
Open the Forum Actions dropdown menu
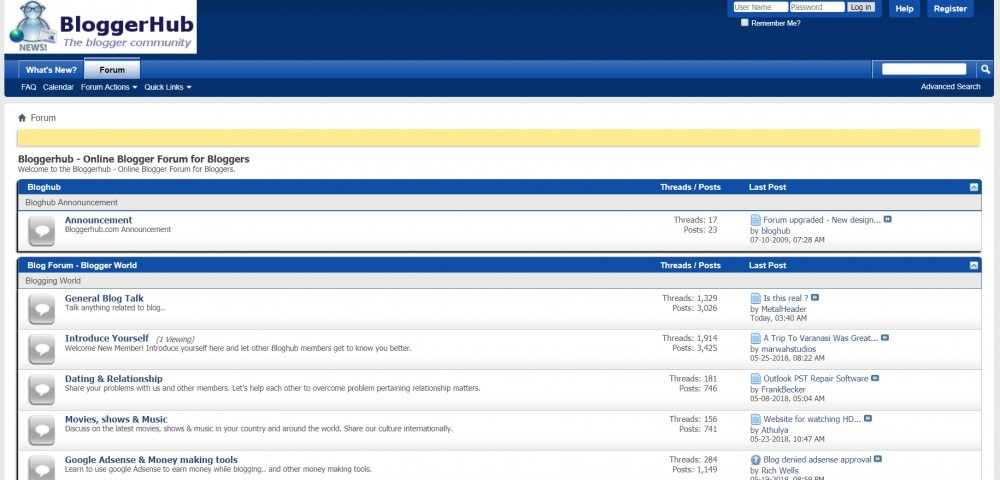point(109,87)
